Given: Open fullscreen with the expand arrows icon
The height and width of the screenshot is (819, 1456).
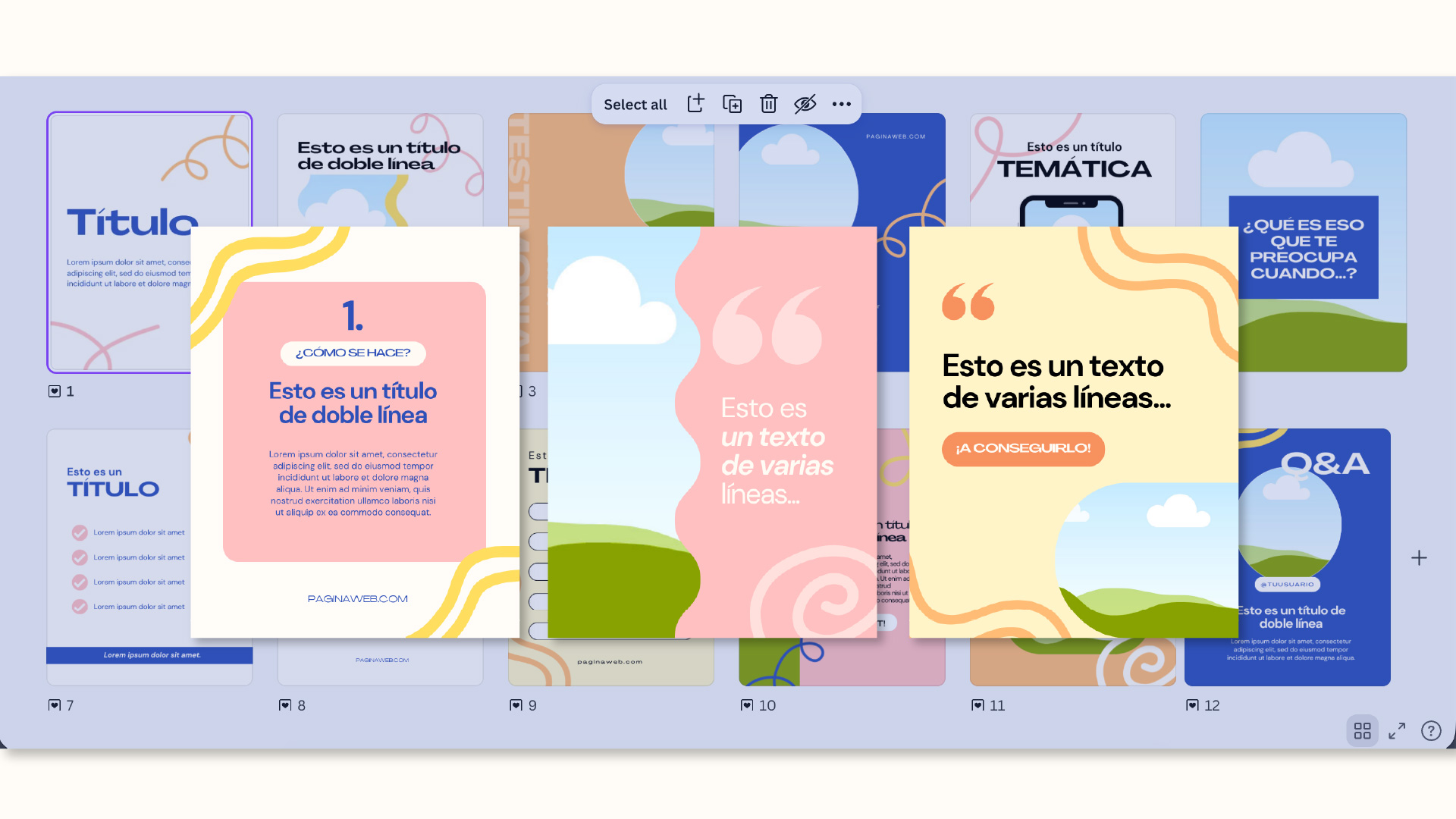Looking at the screenshot, I should (1397, 730).
